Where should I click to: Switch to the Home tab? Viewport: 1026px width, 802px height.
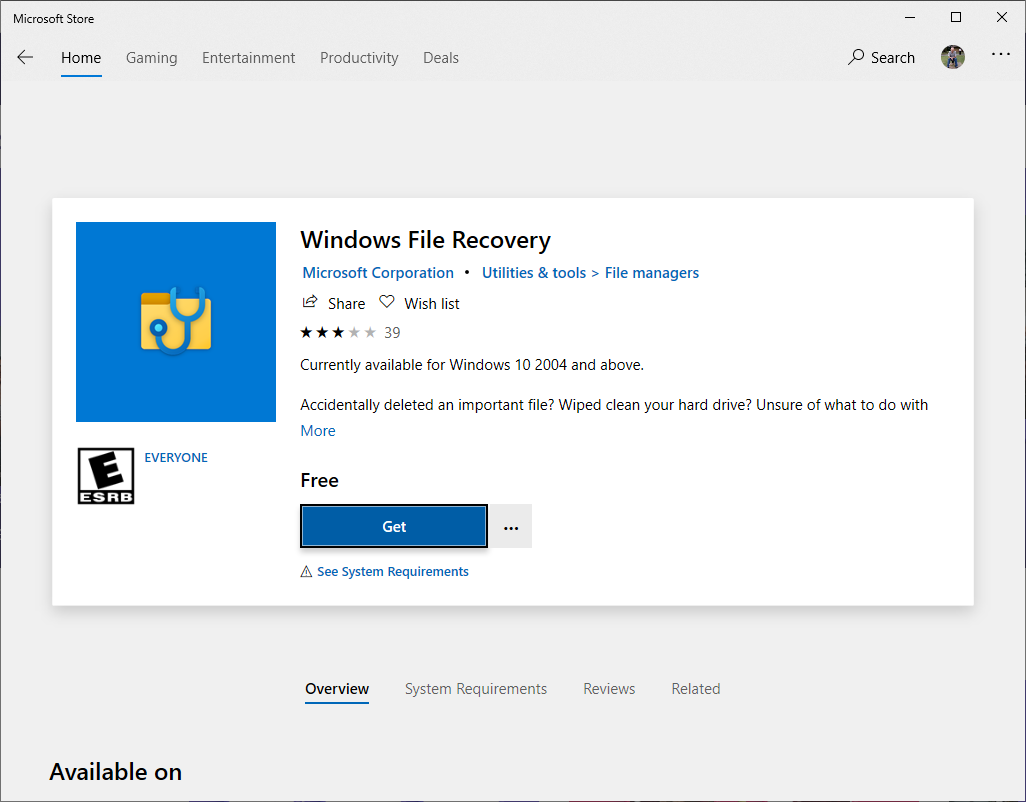[81, 58]
